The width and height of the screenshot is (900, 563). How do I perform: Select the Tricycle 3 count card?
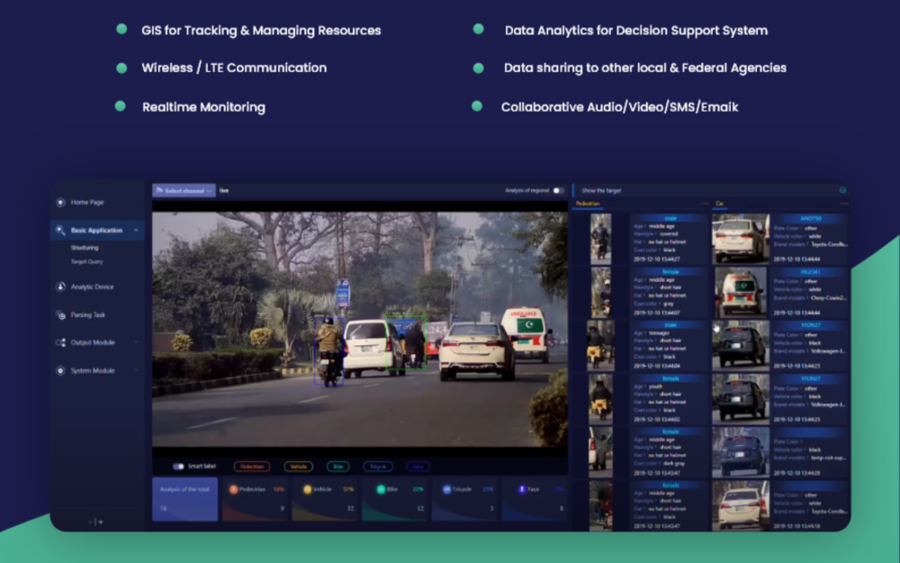[x=464, y=499]
